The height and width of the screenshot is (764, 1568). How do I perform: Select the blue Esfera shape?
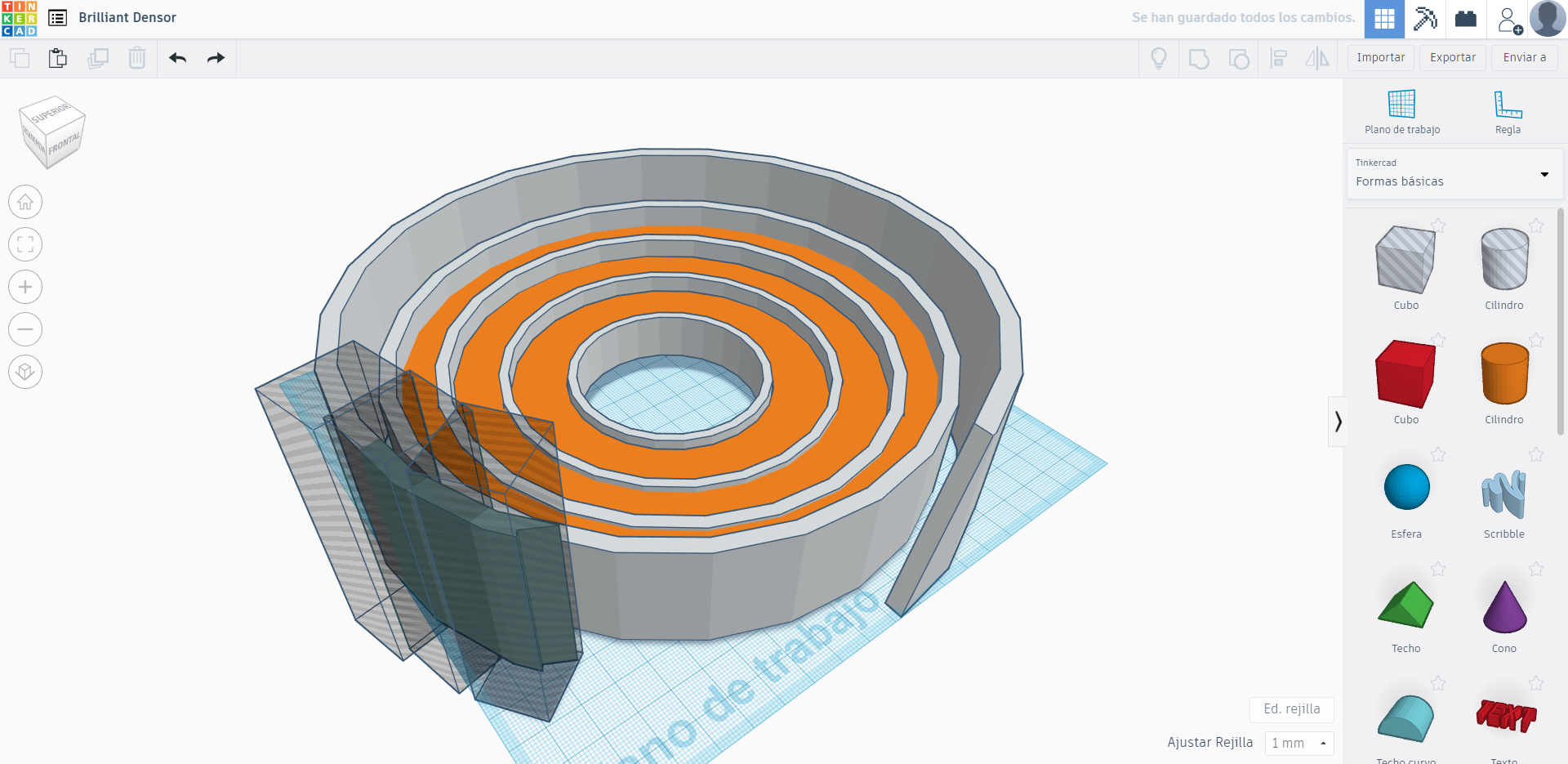point(1406,487)
